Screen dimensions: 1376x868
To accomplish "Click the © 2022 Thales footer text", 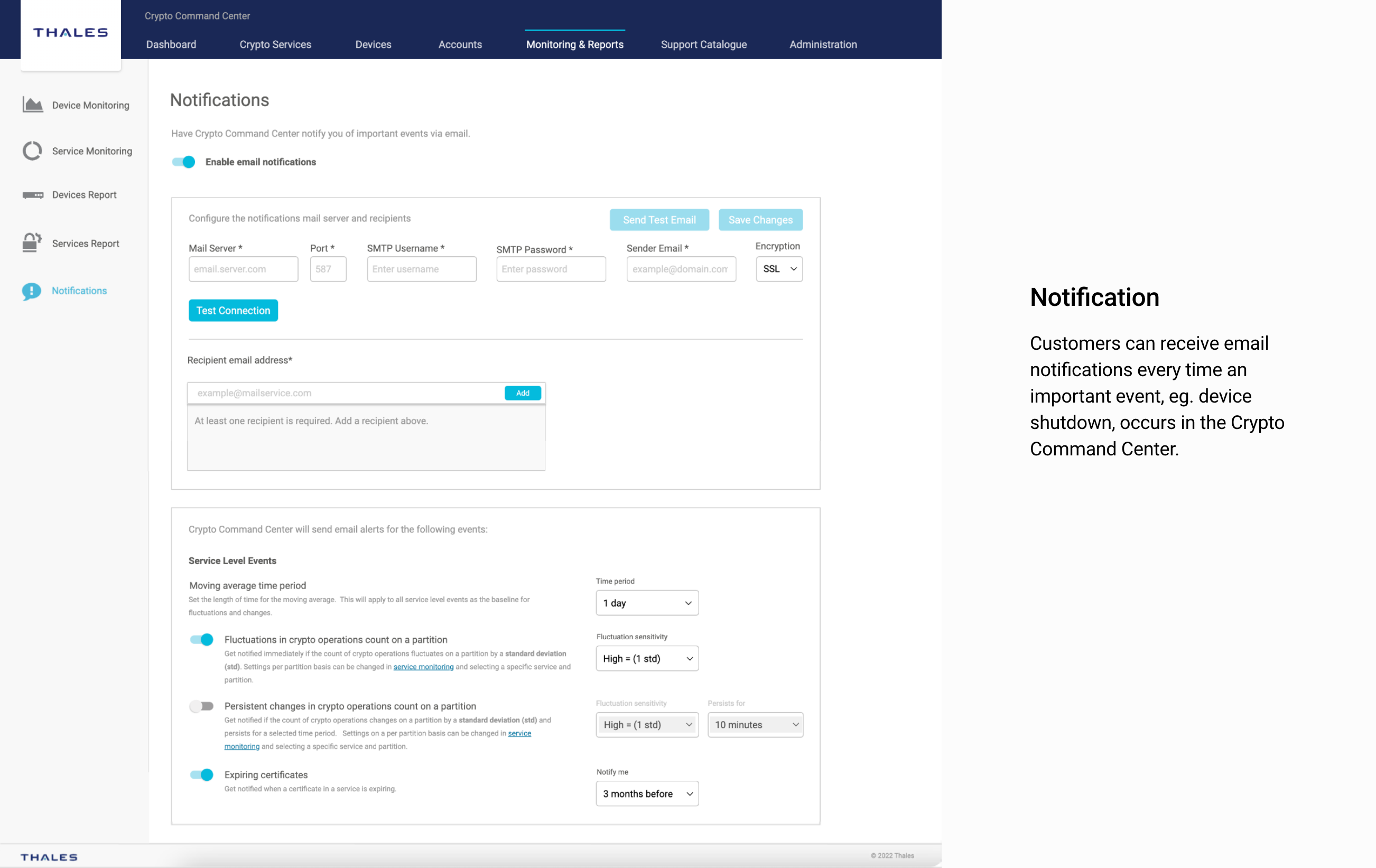I will pos(892,855).
